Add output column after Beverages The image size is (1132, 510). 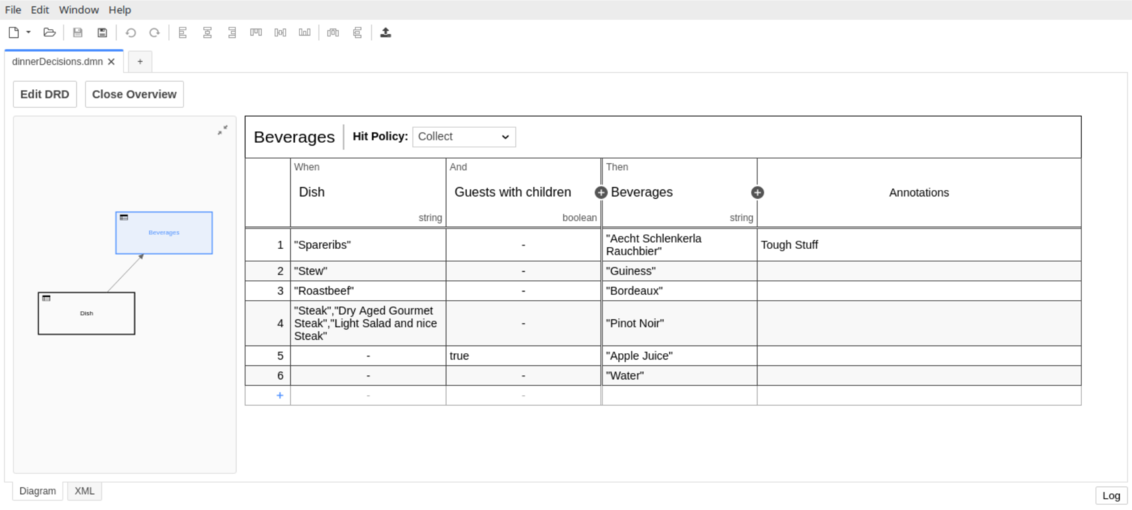point(757,192)
